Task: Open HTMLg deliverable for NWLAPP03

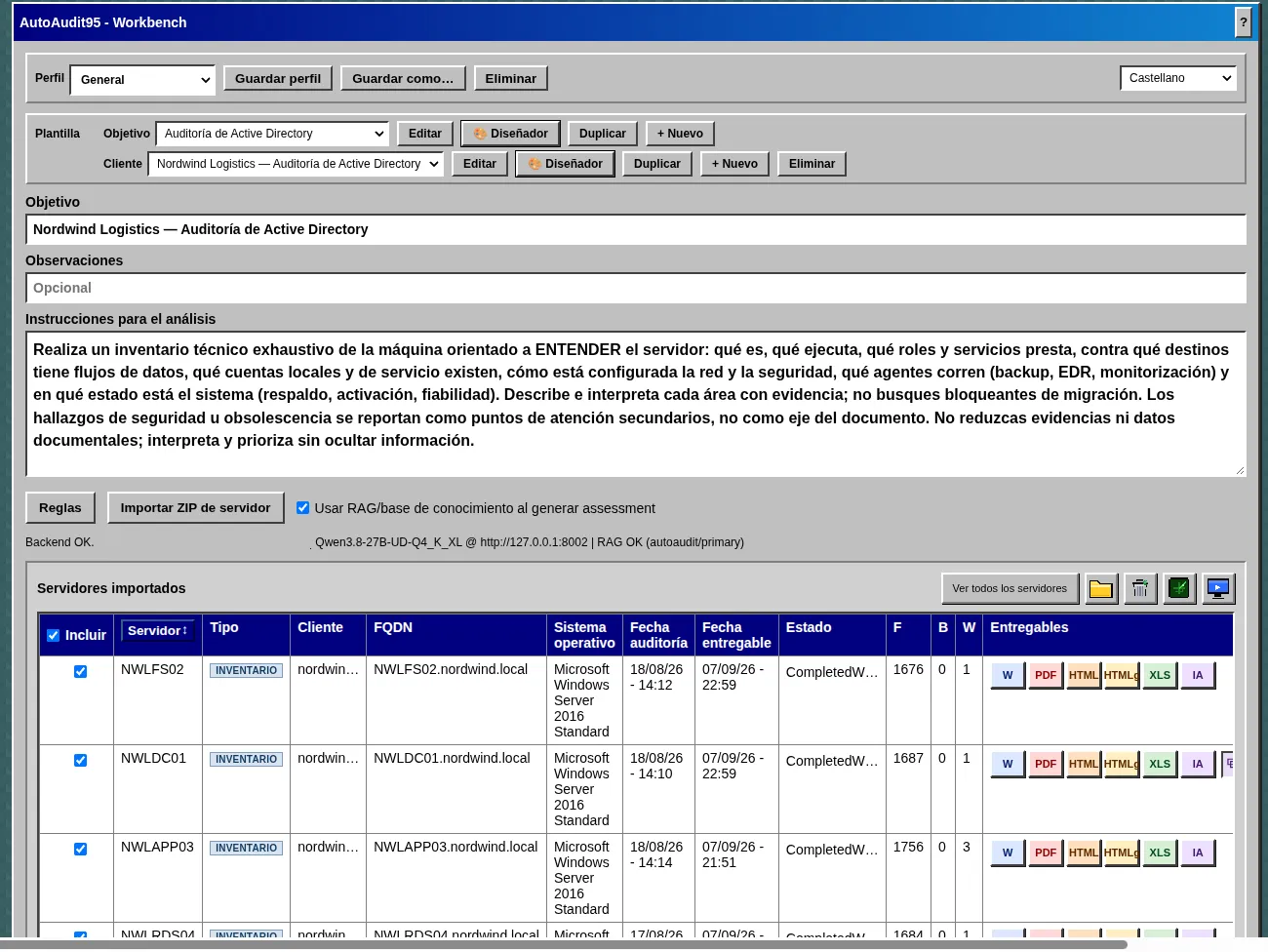Action: coord(1122,853)
